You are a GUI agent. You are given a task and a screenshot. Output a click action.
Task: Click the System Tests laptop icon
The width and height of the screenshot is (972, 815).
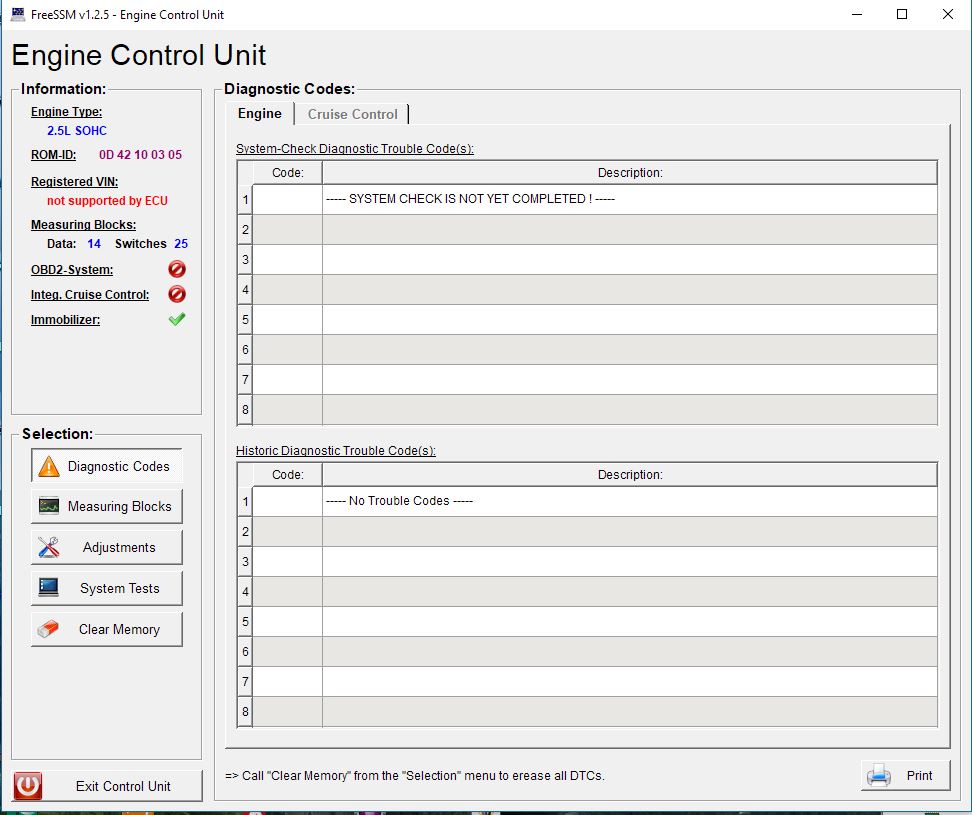click(x=48, y=589)
